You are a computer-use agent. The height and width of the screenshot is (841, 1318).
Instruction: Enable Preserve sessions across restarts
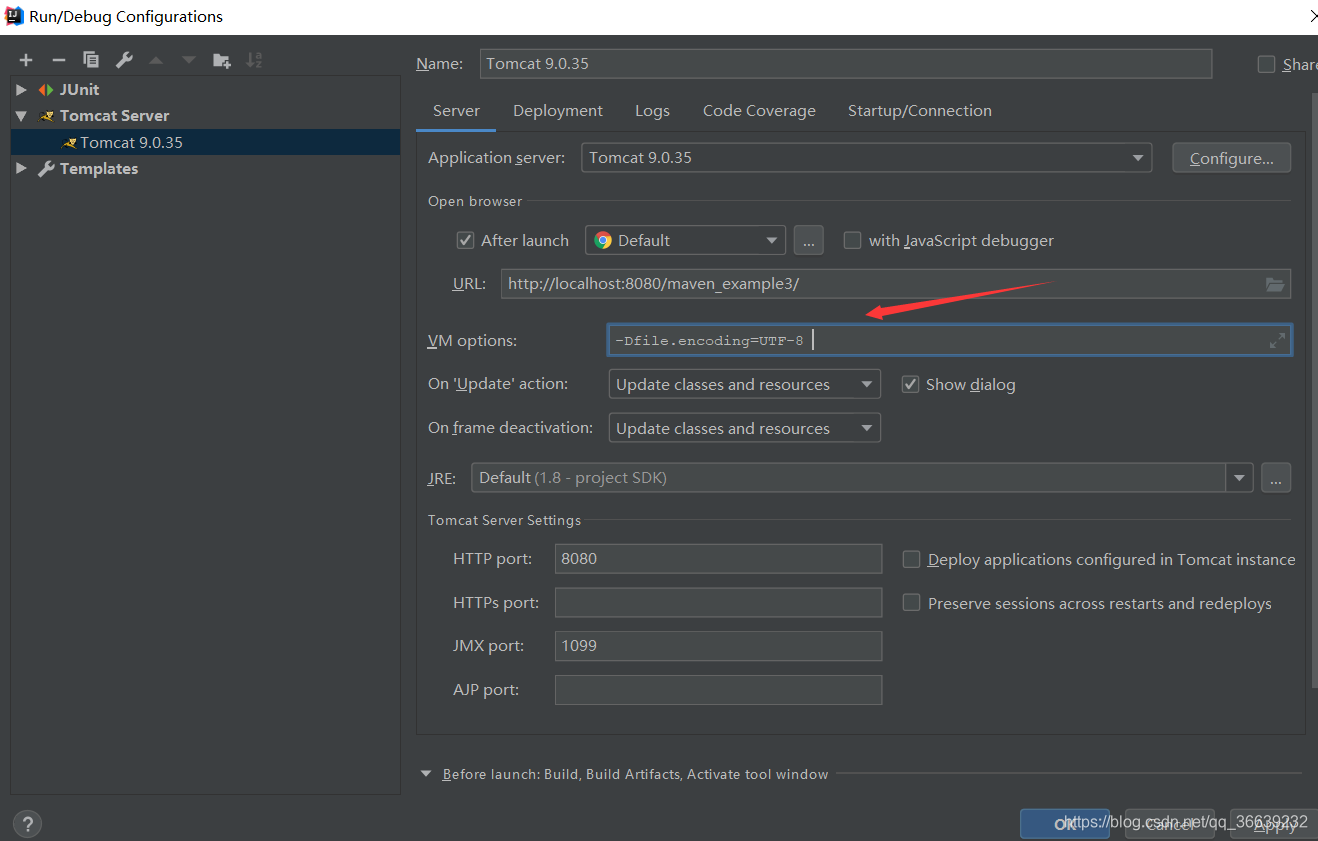(x=911, y=603)
